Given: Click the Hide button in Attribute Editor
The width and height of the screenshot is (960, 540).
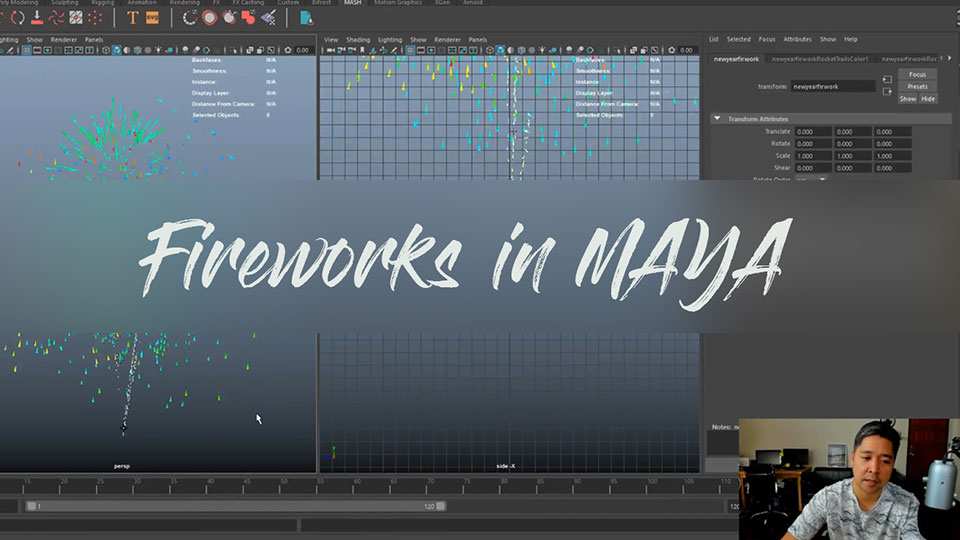Looking at the screenshot, I should (928, 99).
